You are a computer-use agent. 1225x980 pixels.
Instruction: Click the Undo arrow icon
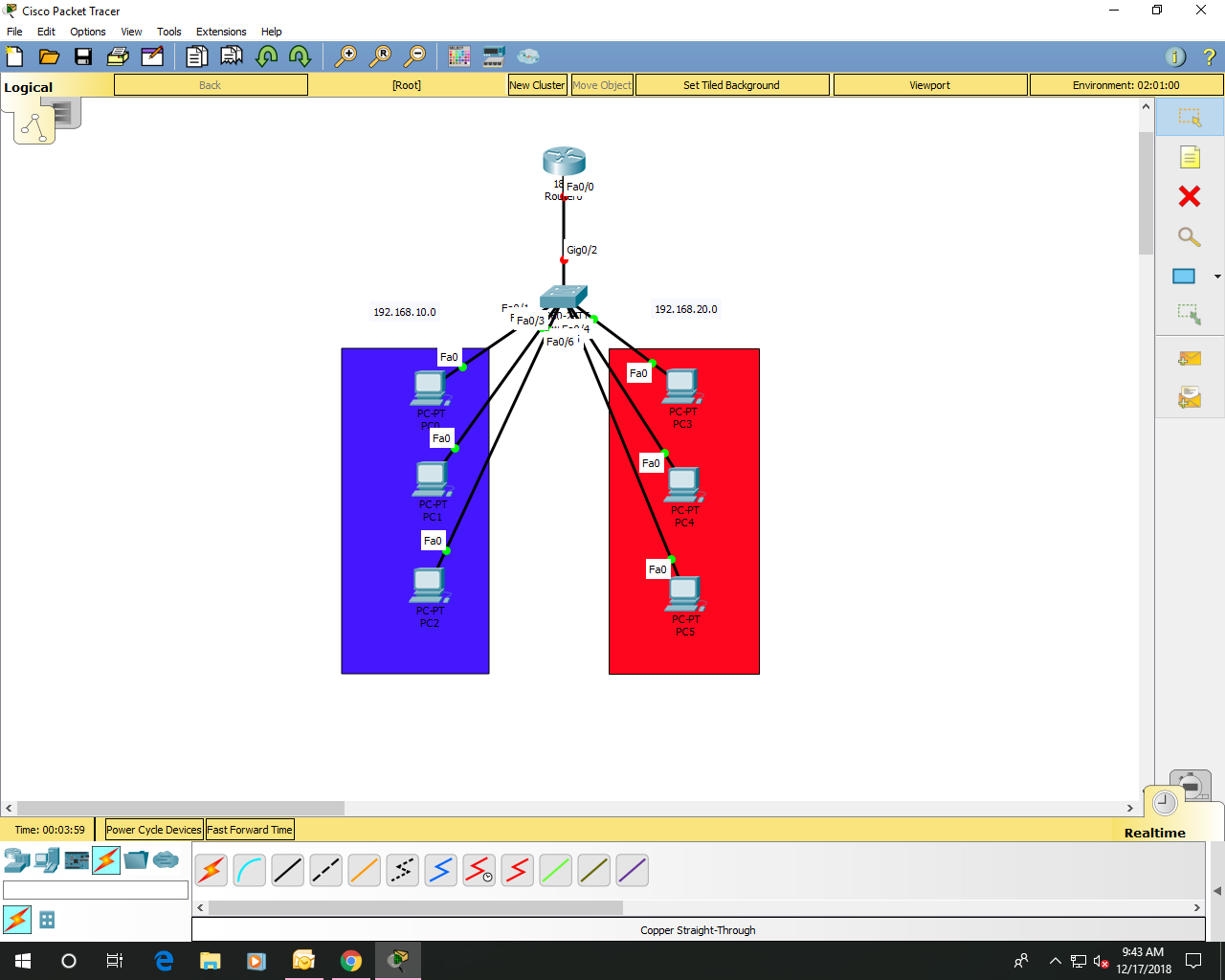(267, 56)
